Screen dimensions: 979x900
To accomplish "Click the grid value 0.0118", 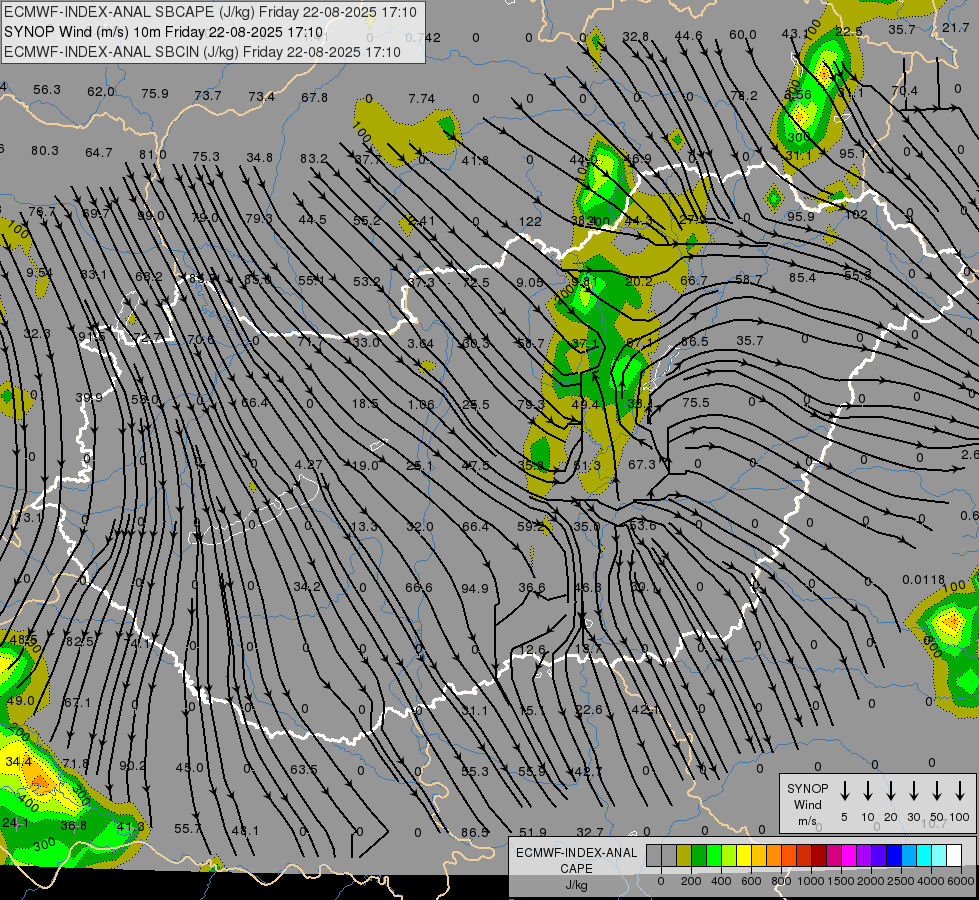I will (x=923, y=580).
